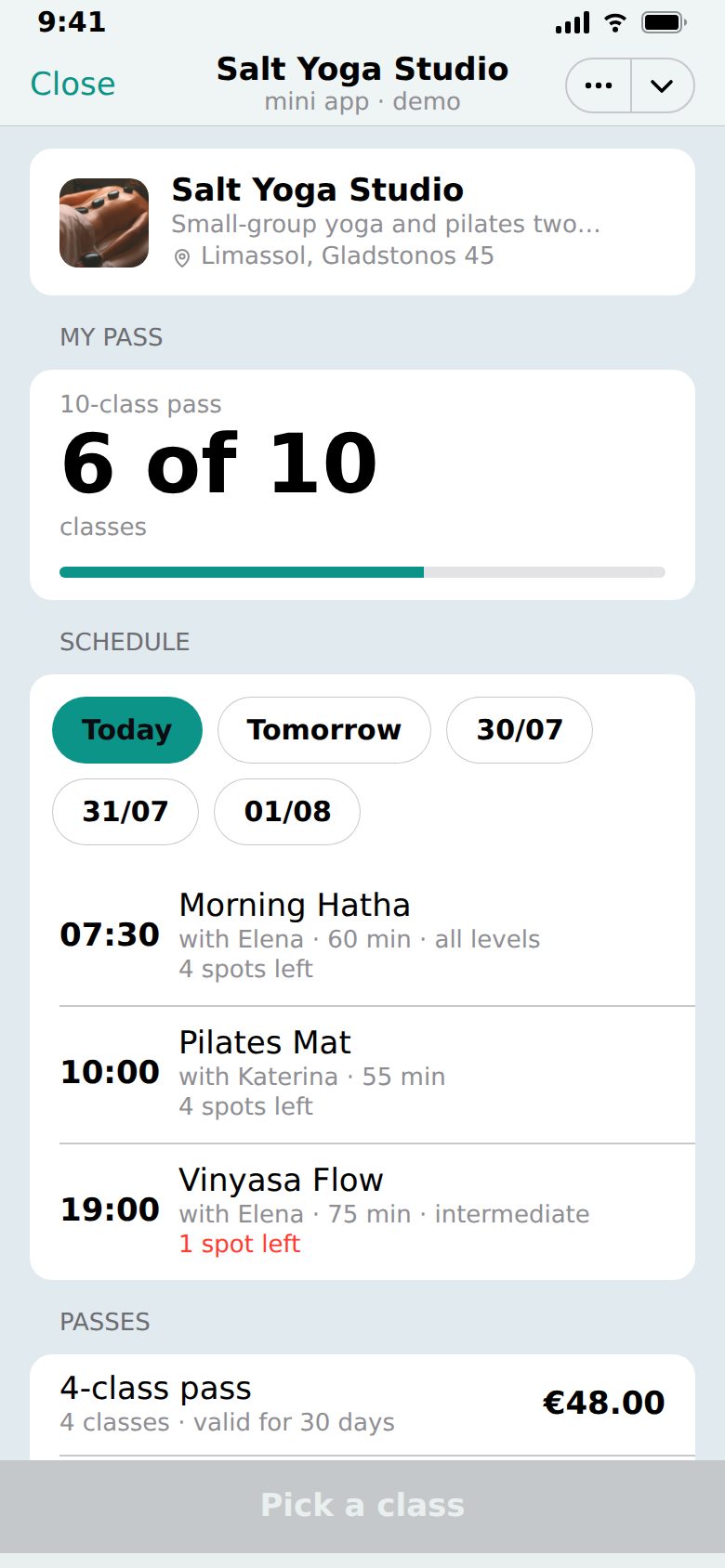Switch schedule to Tomorrow

pos(324,730)
